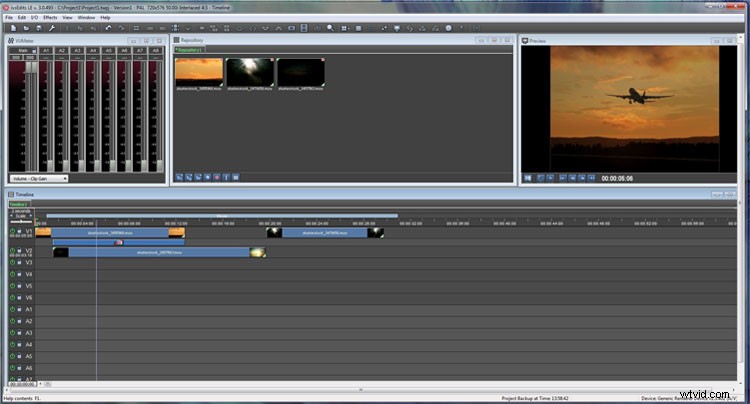This screenshot has width=750, height=404.
Task: Click the Preview panel monitor icon
Action: point(525,41)
